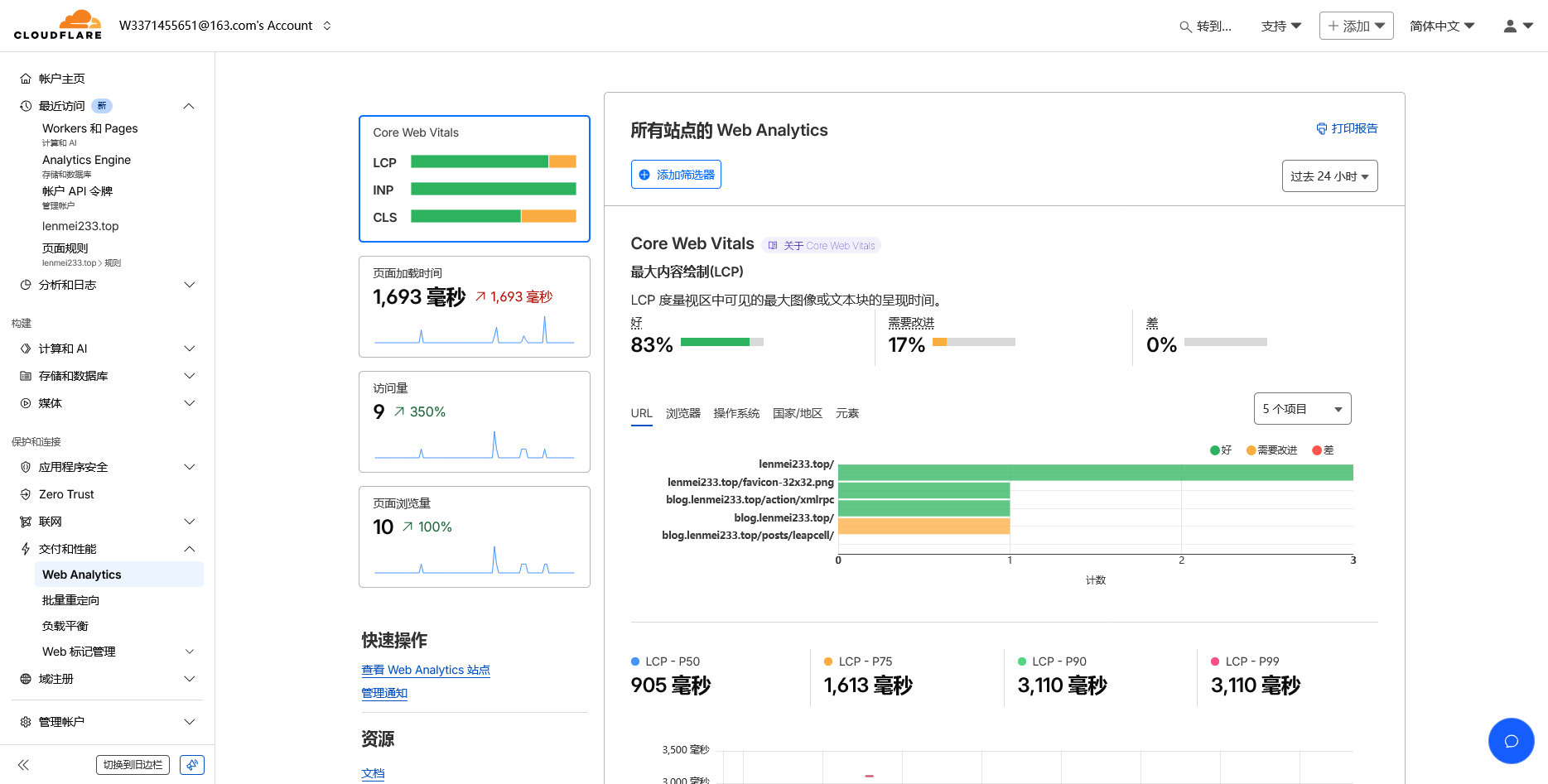Collapse the sidebar with double-arrow icon
The width and height of the screenshot is (1548, 784).
(x=23, y=765)
